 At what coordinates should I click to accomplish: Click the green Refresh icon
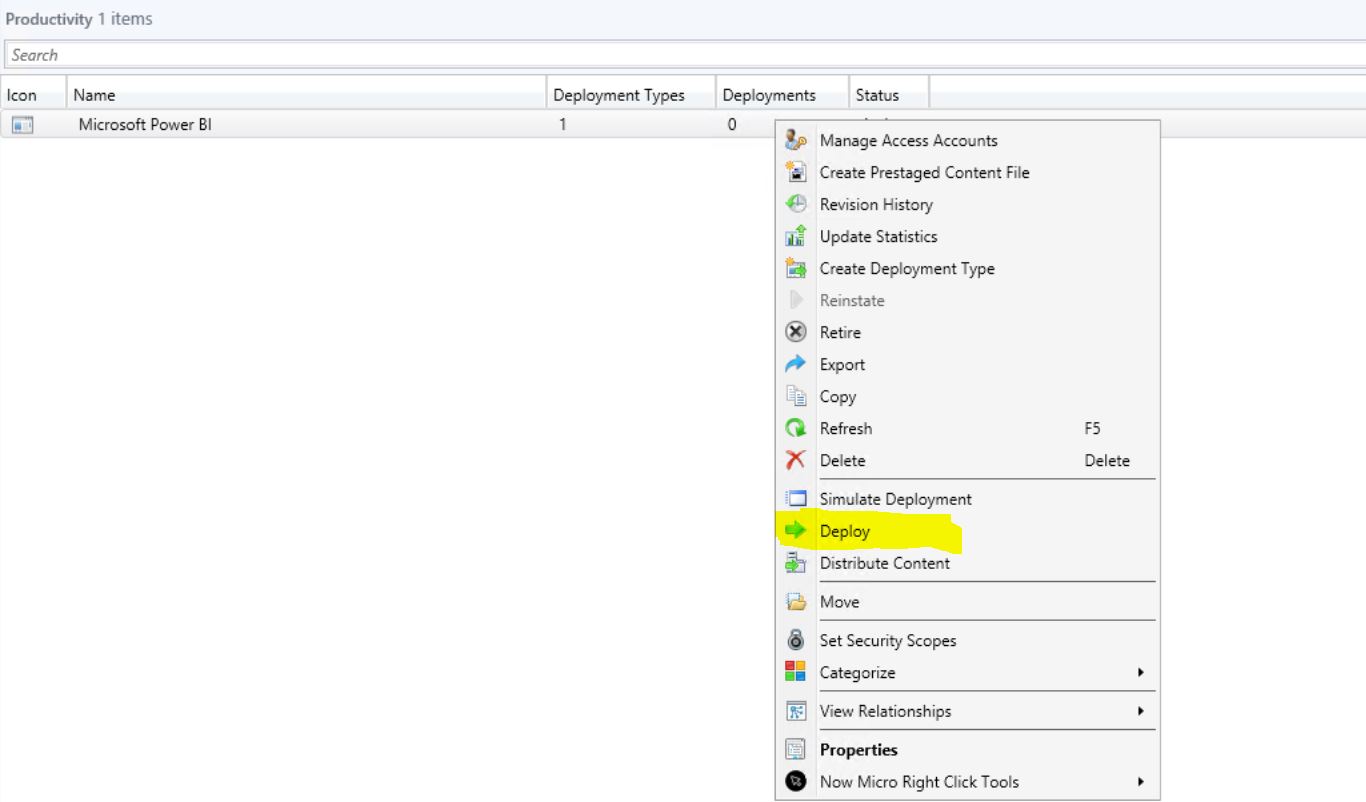coord(796,428)
